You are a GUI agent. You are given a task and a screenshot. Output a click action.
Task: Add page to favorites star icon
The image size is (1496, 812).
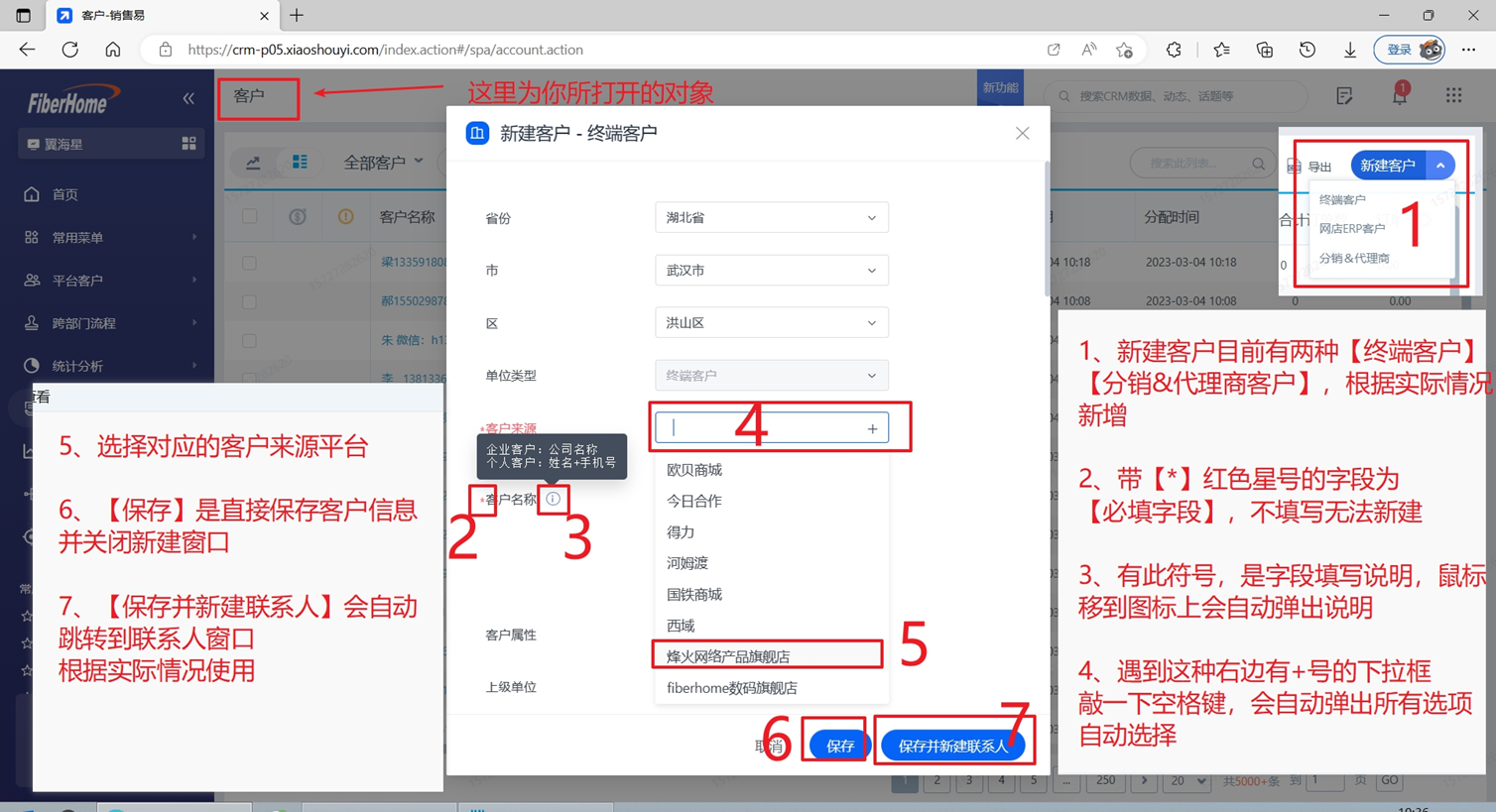point(1124,50)
